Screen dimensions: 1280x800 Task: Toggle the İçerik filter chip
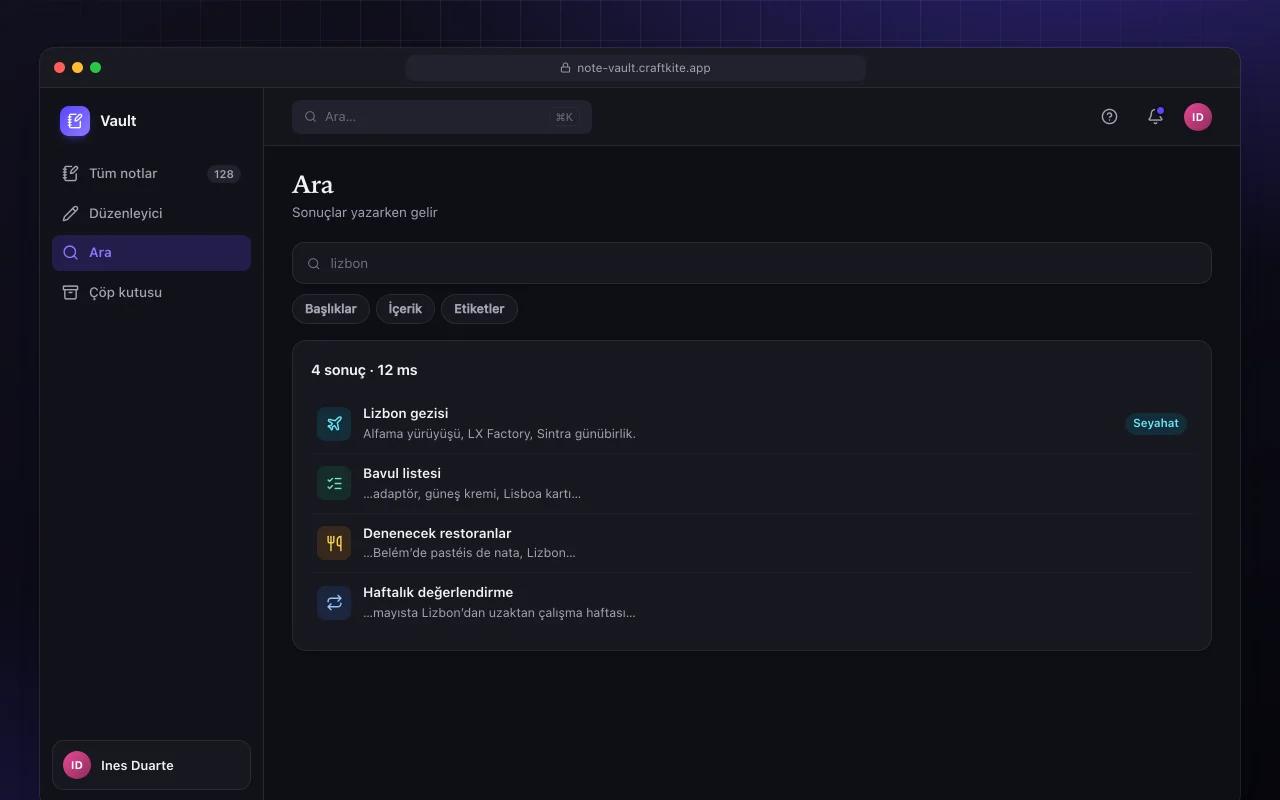click(405, 309)
